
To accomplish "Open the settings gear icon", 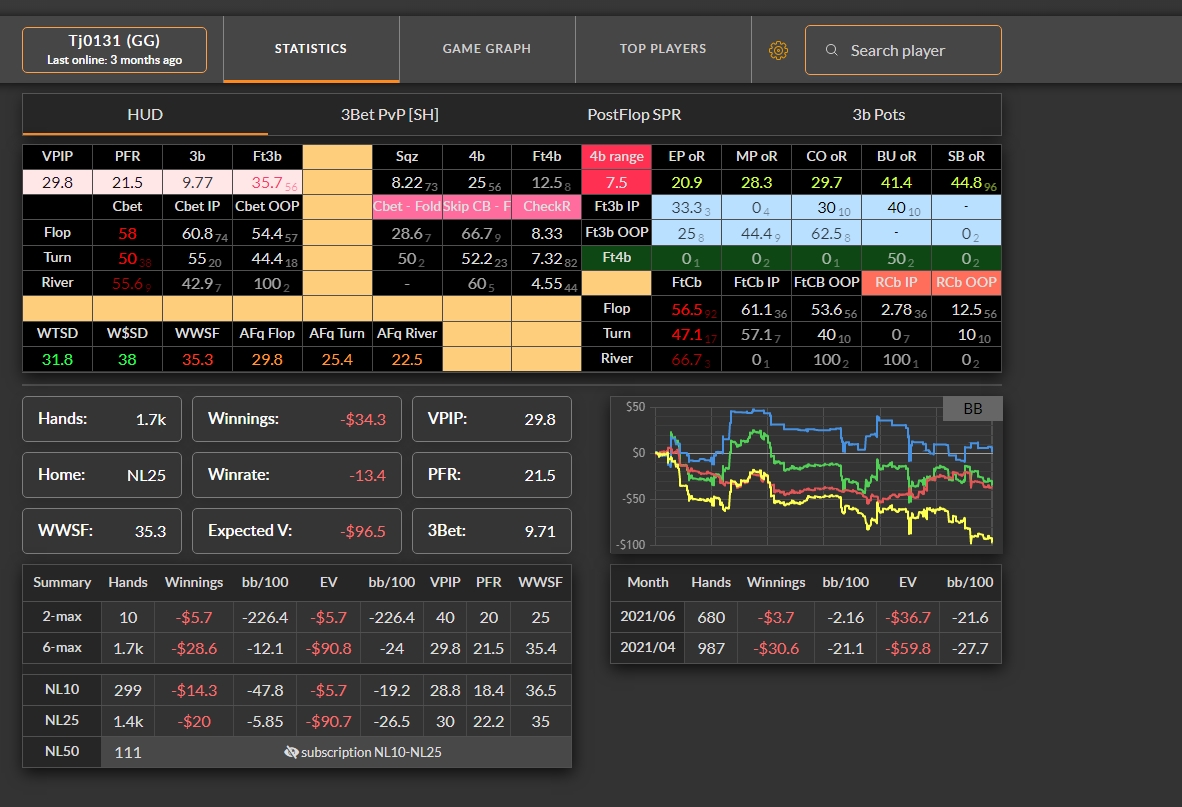I will [778, 50].
